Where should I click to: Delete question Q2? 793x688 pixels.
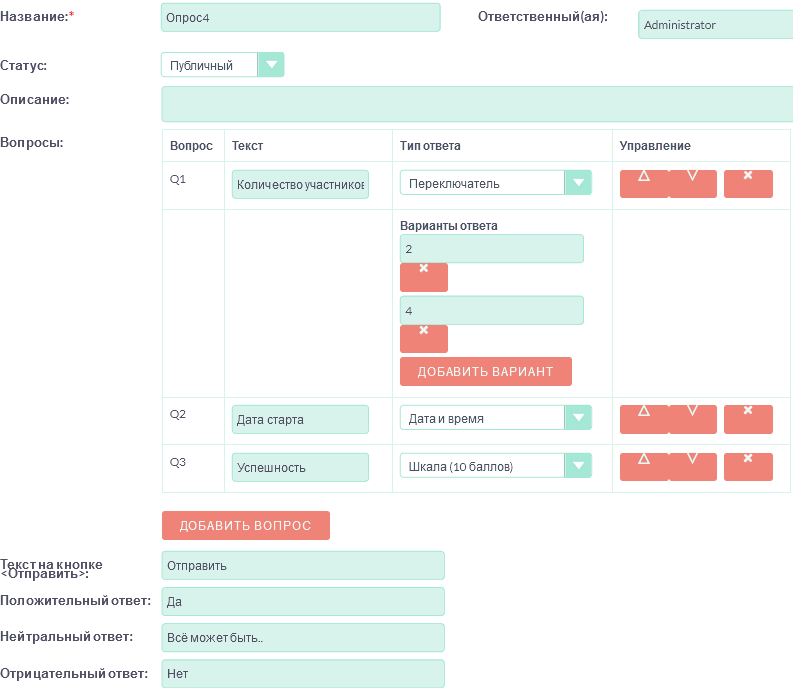[x=748, y=419]
